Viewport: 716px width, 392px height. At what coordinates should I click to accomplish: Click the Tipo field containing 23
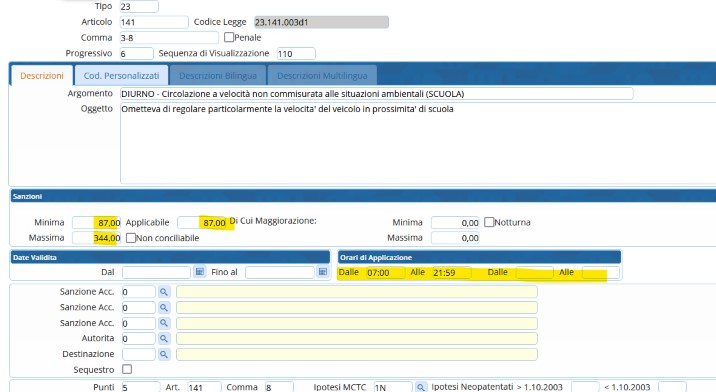[139, 6]
